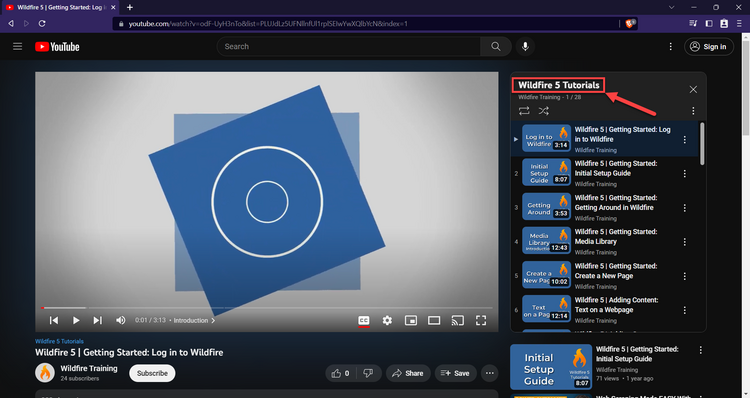
Task: Go to previous video in player
Action: tap(54, 320)
